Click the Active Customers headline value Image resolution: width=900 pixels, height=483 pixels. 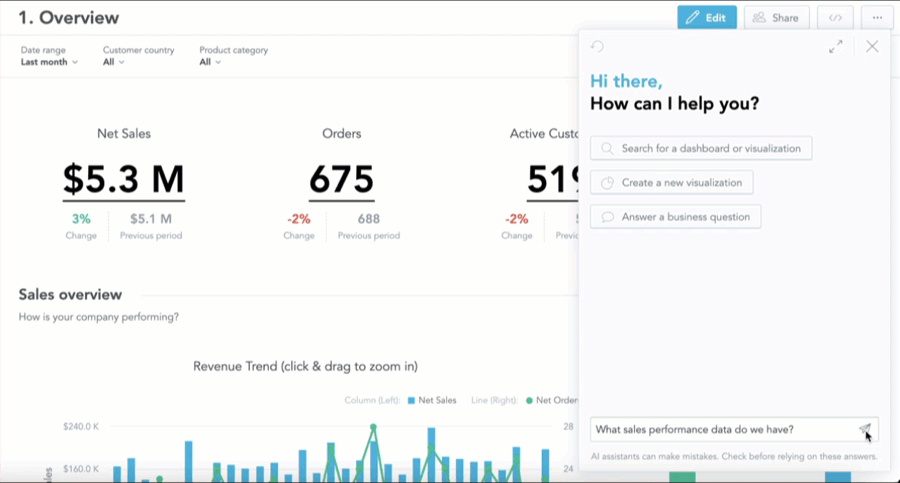(553, 179)
